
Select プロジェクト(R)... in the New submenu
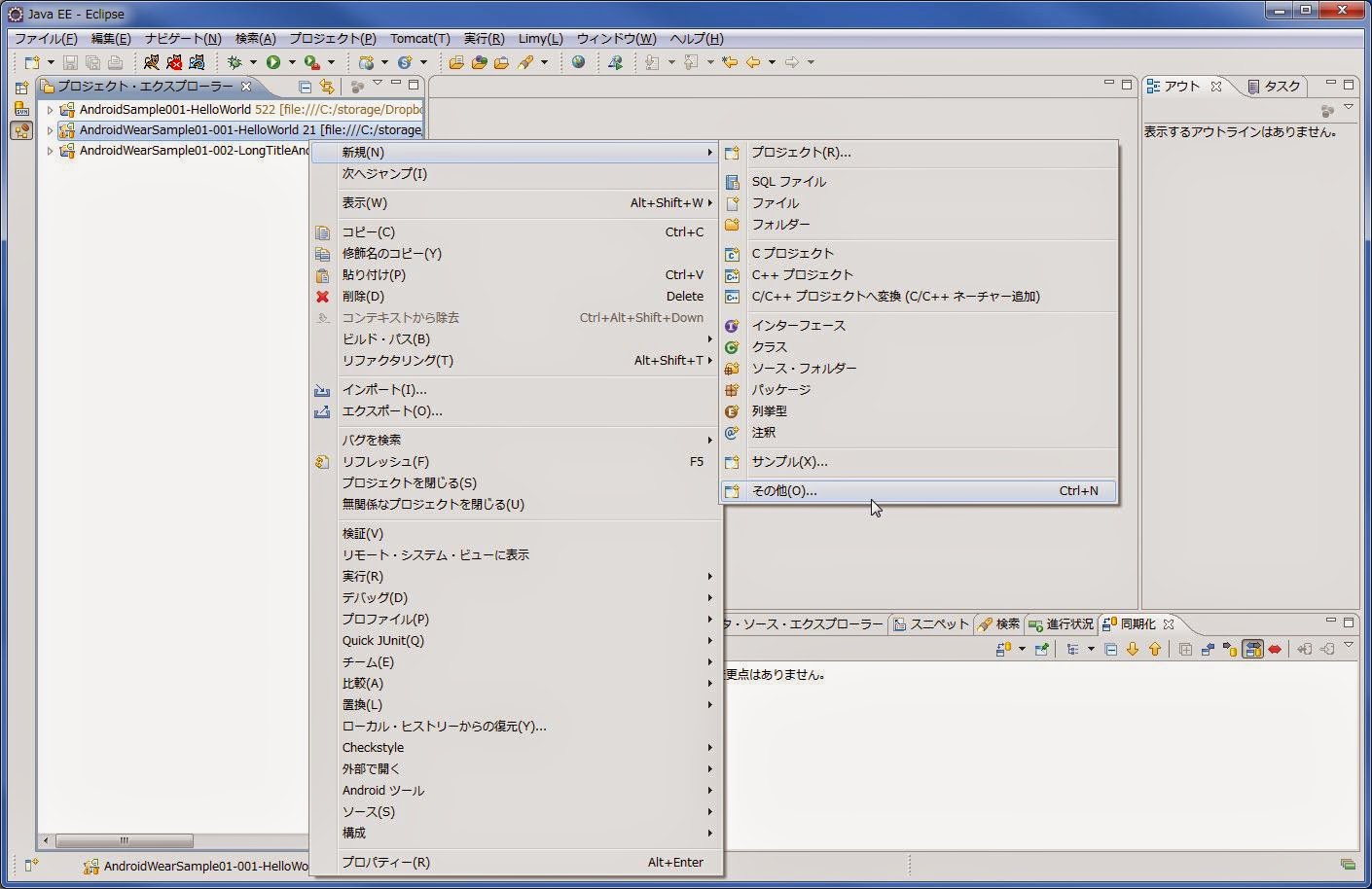click(x=919, y=153)
